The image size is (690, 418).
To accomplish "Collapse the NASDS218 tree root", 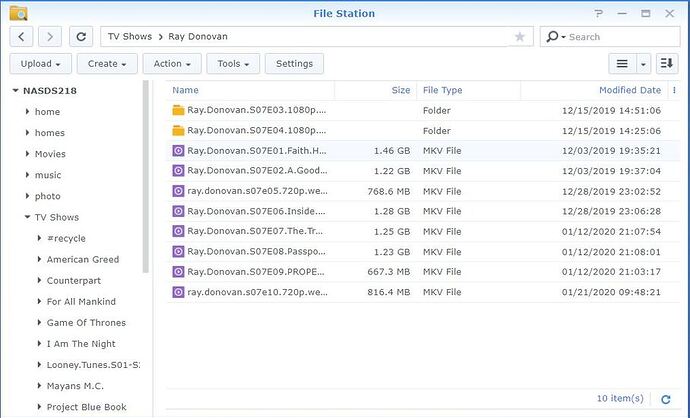I will (x=15, y=91).
